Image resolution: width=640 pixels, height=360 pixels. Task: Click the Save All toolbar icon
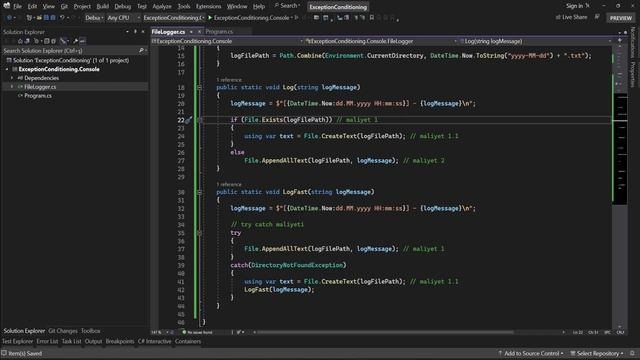(53, 18)
